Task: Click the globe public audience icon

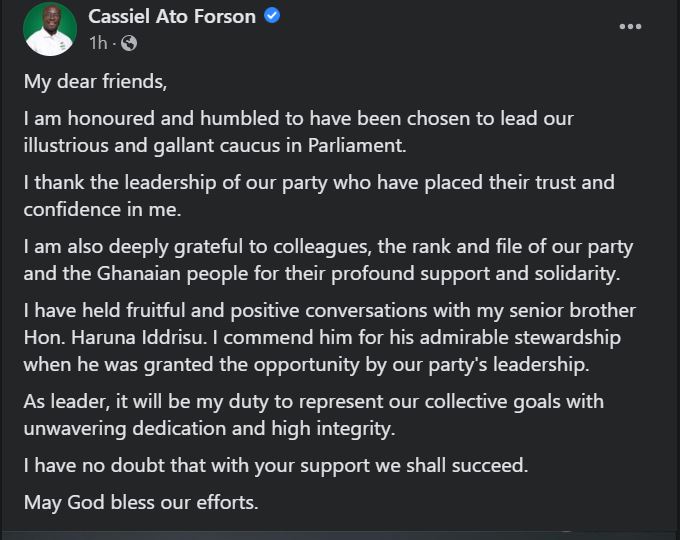Action: [x=129, y=43]
